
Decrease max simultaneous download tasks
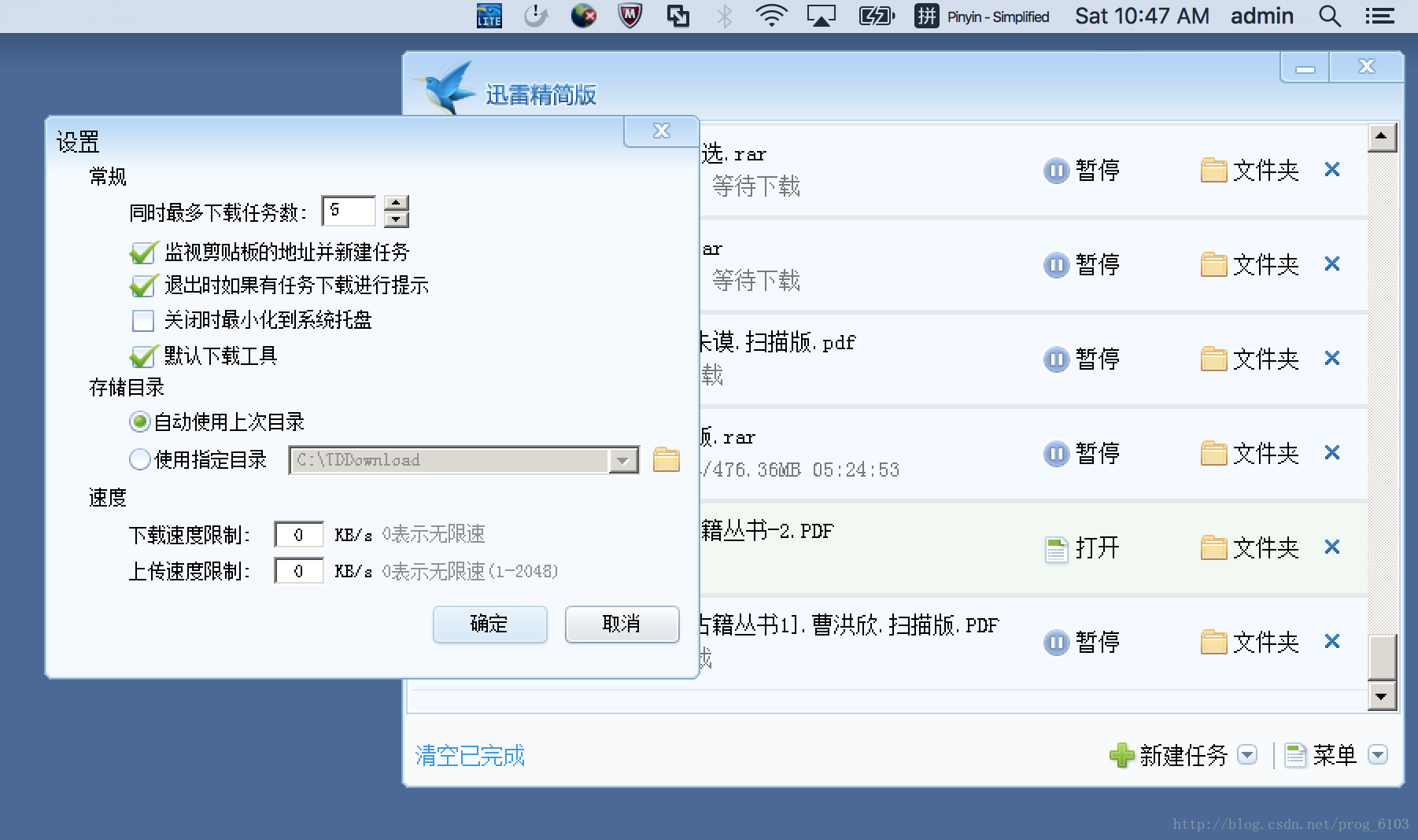[396, 220]
